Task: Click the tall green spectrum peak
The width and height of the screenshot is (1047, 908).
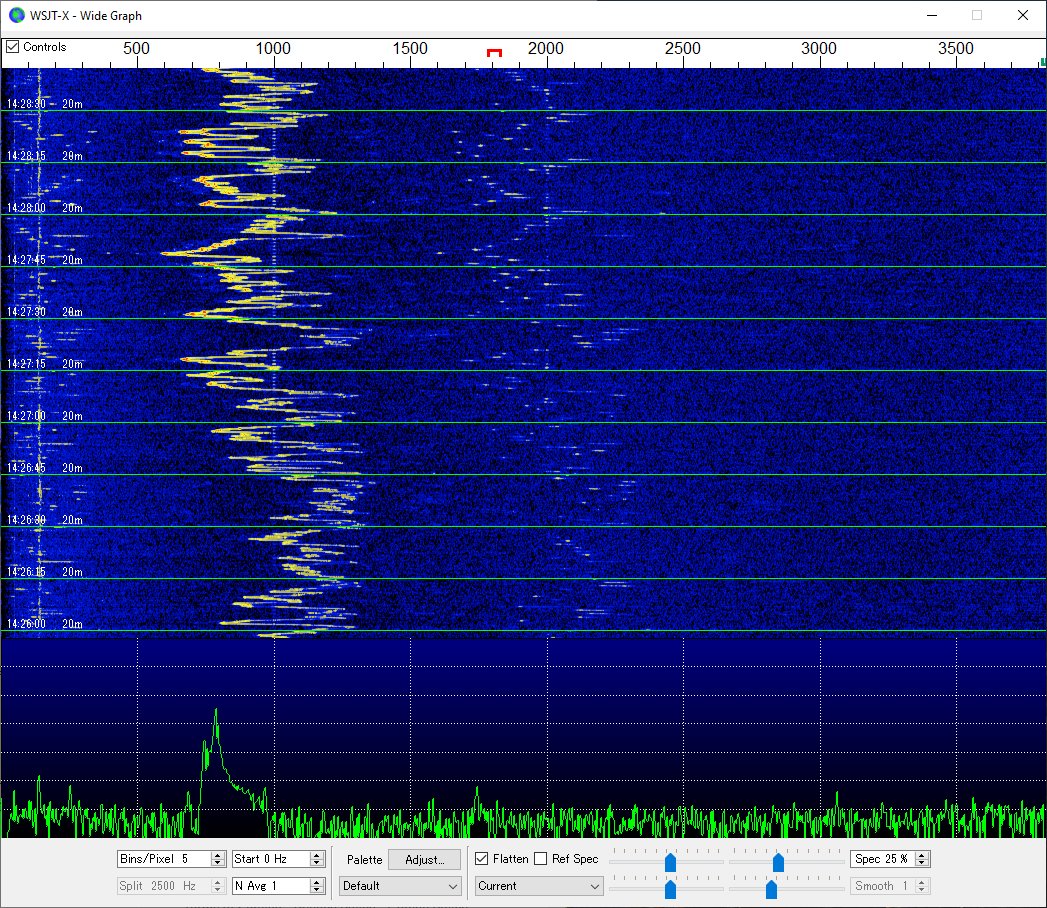Action: [216, 741]
